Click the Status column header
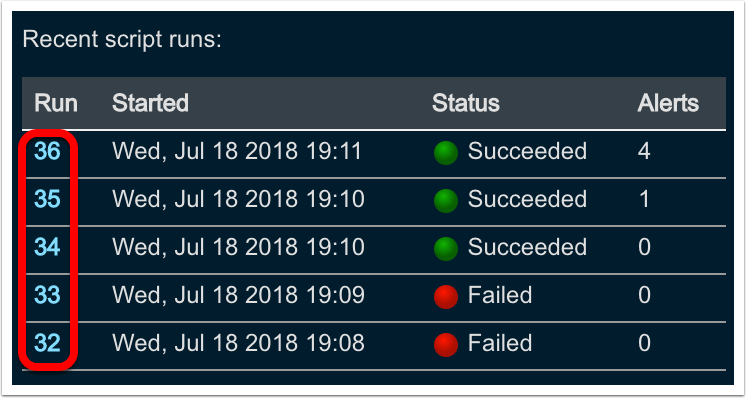 tap(466, 103)
